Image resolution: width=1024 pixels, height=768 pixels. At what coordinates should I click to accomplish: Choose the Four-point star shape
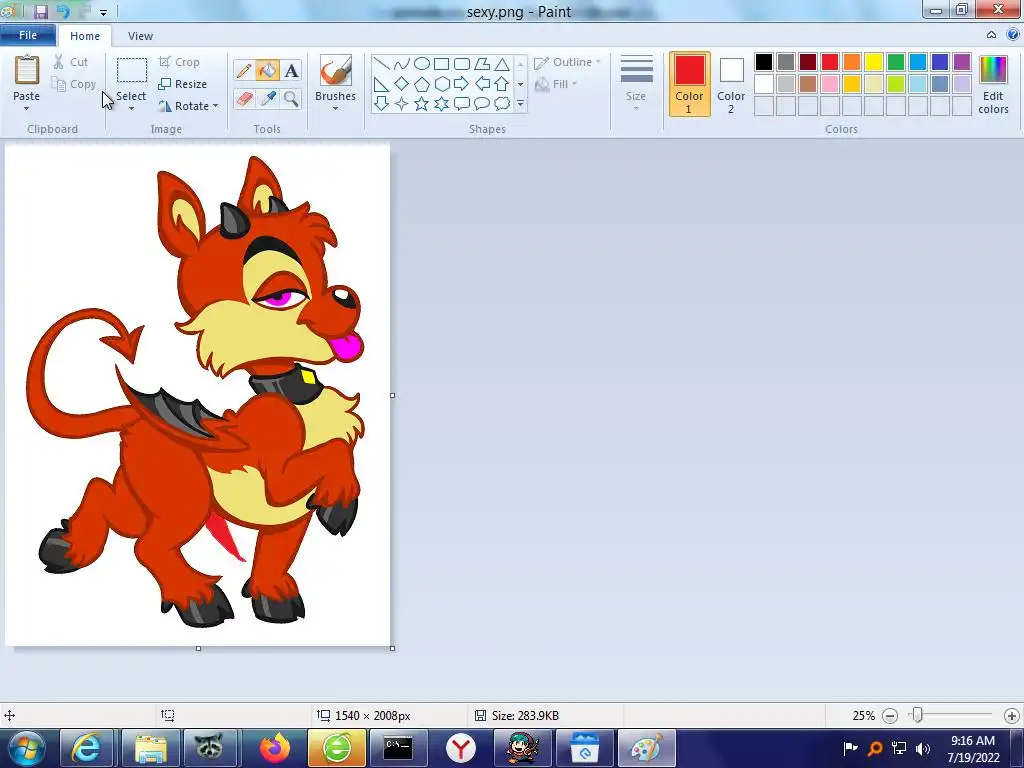[402, 103]
